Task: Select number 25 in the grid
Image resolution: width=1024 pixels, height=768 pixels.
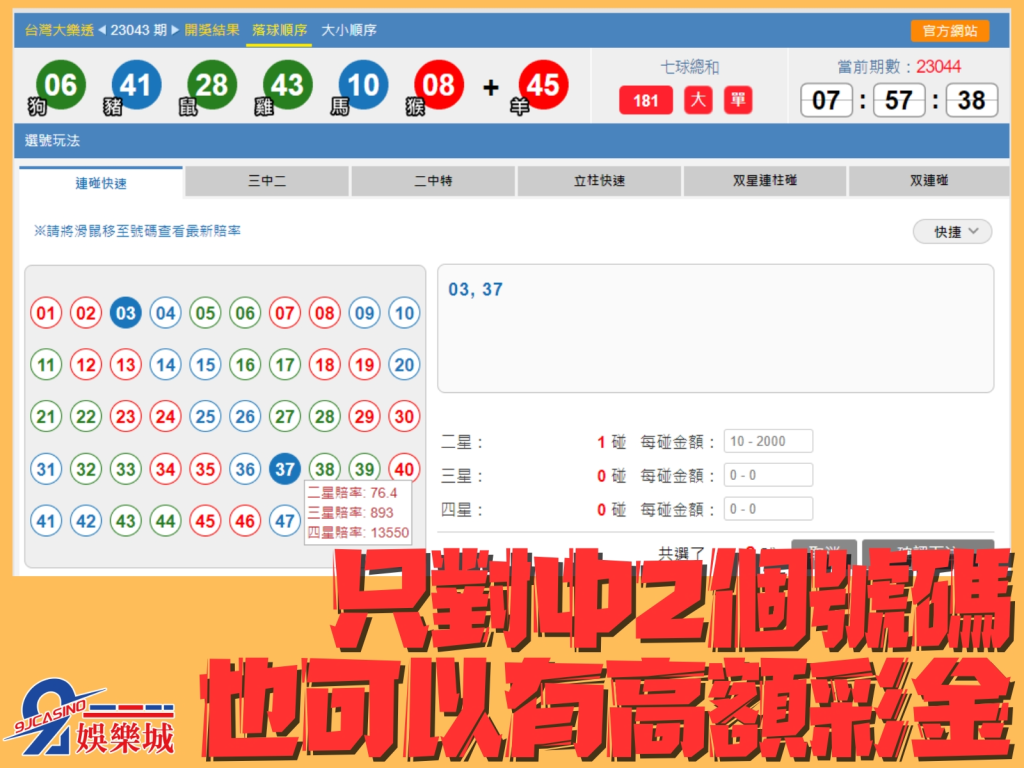Action: pos(206,416)
